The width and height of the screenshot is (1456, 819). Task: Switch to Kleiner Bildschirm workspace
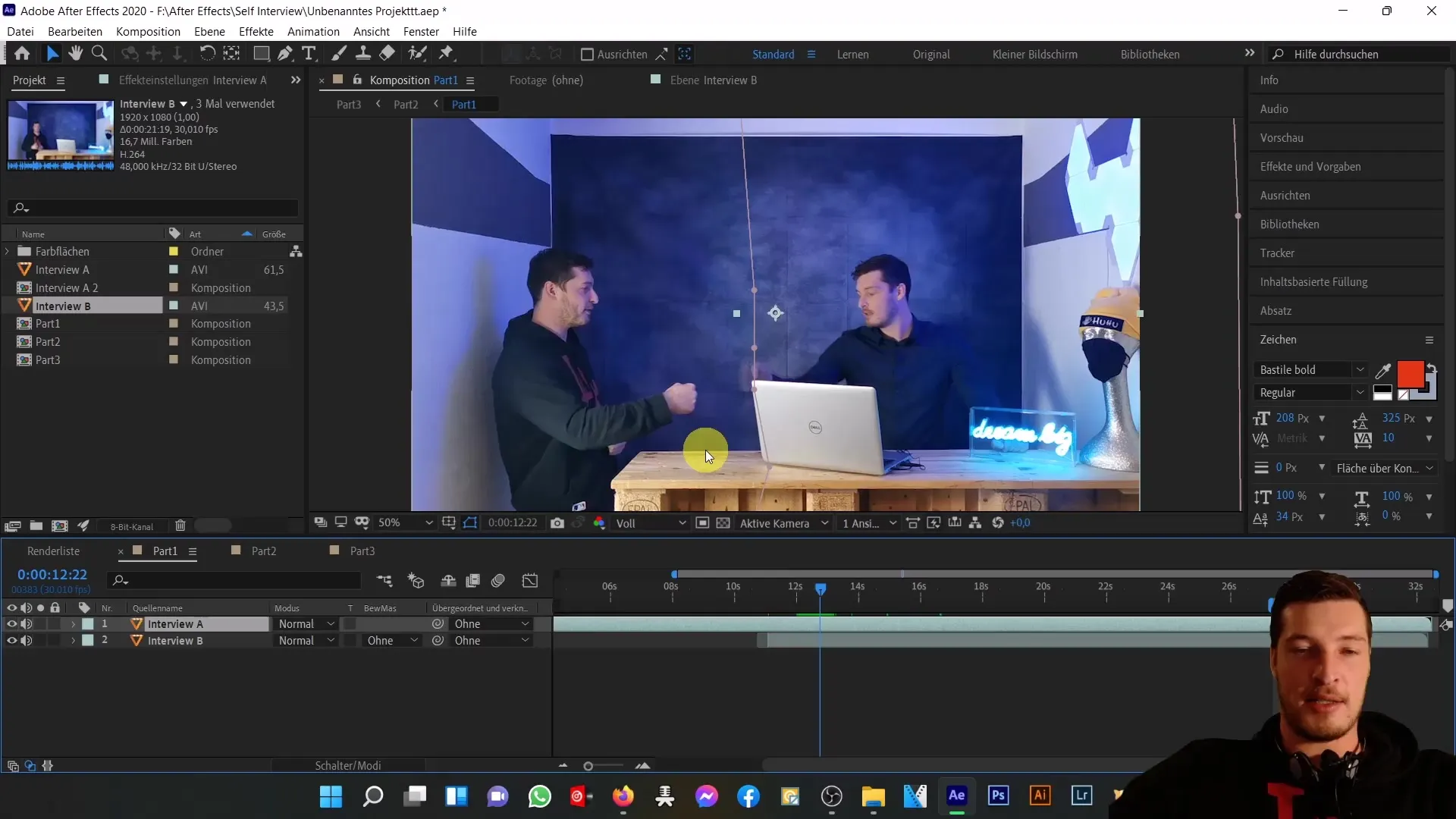click(x=1034, y=55)
